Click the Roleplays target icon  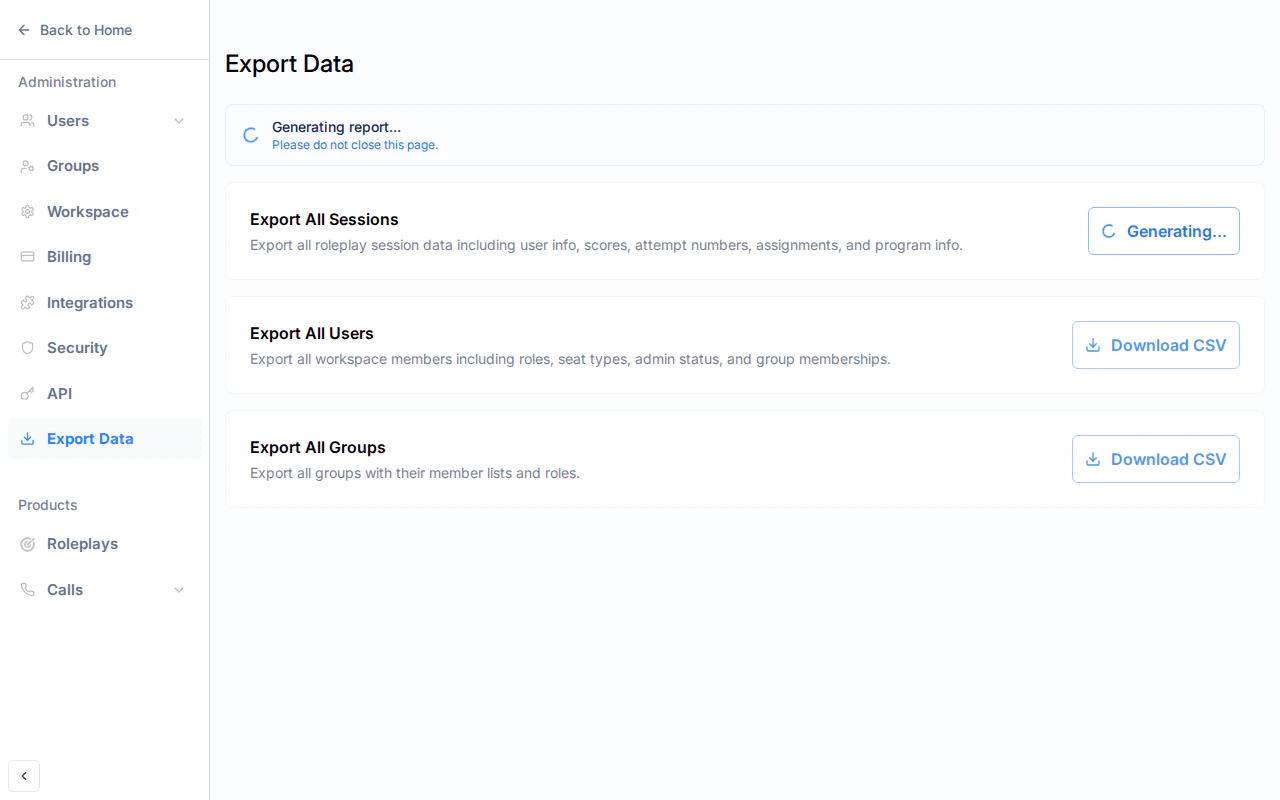[27, 544]
